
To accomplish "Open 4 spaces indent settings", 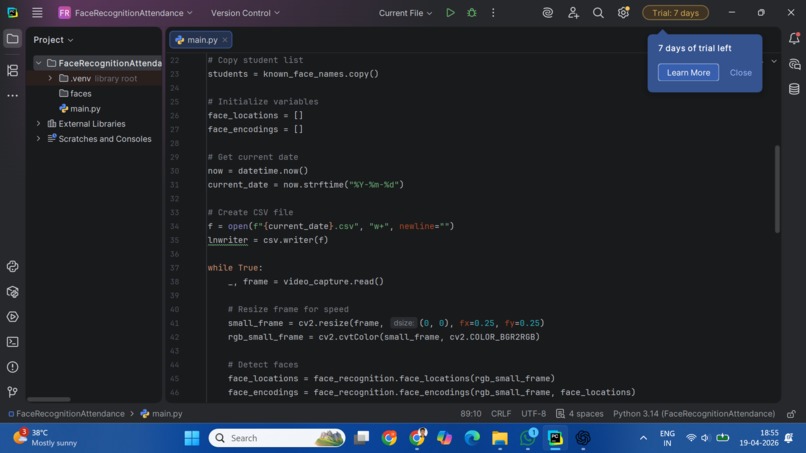I will point(580,414).
